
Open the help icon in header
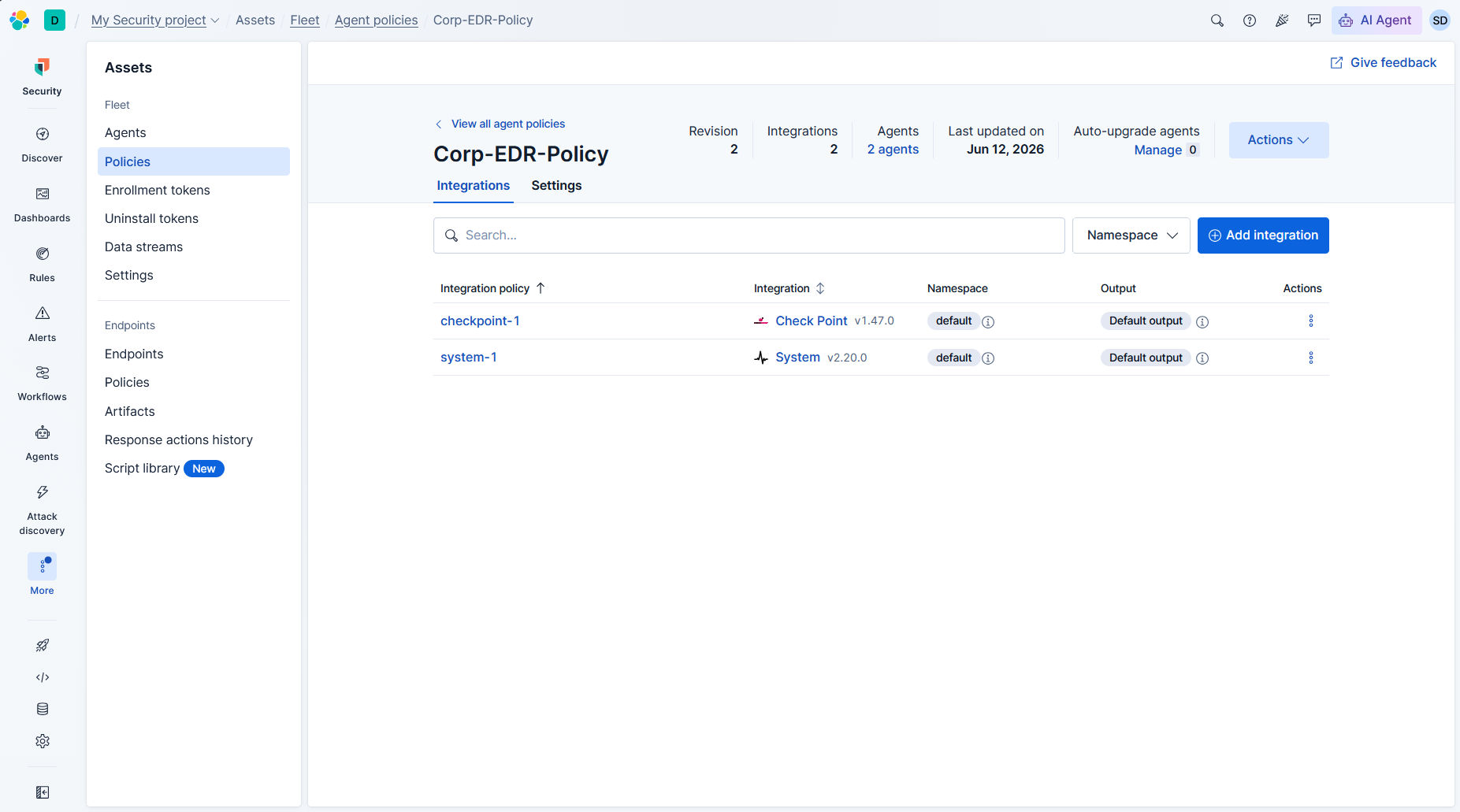click(1250, 20)
